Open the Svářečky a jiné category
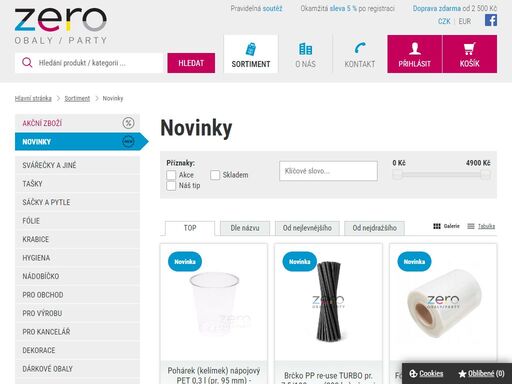 (77, 165)
